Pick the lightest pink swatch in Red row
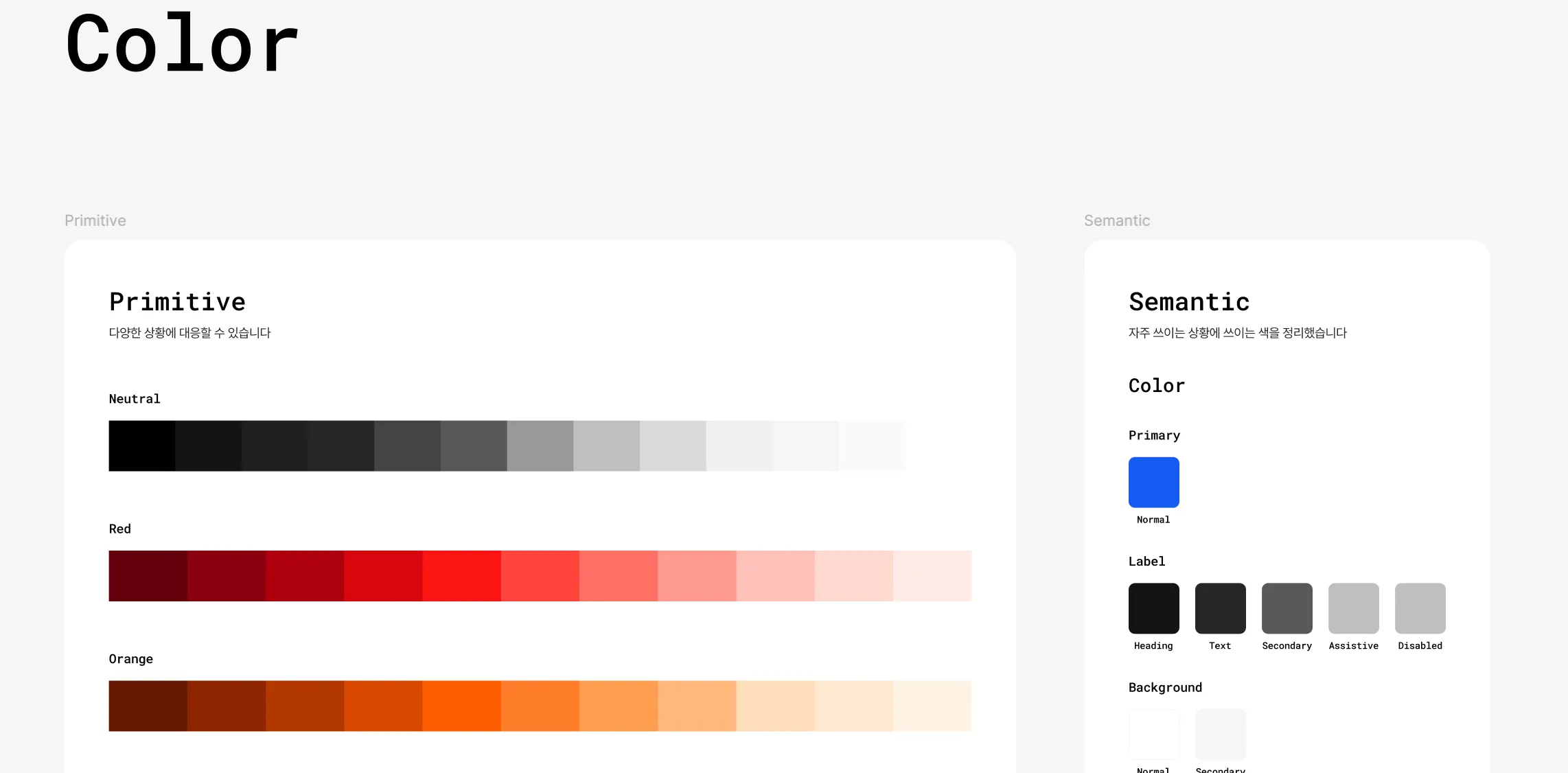1568x773 pixels. [x=932, y=575]
